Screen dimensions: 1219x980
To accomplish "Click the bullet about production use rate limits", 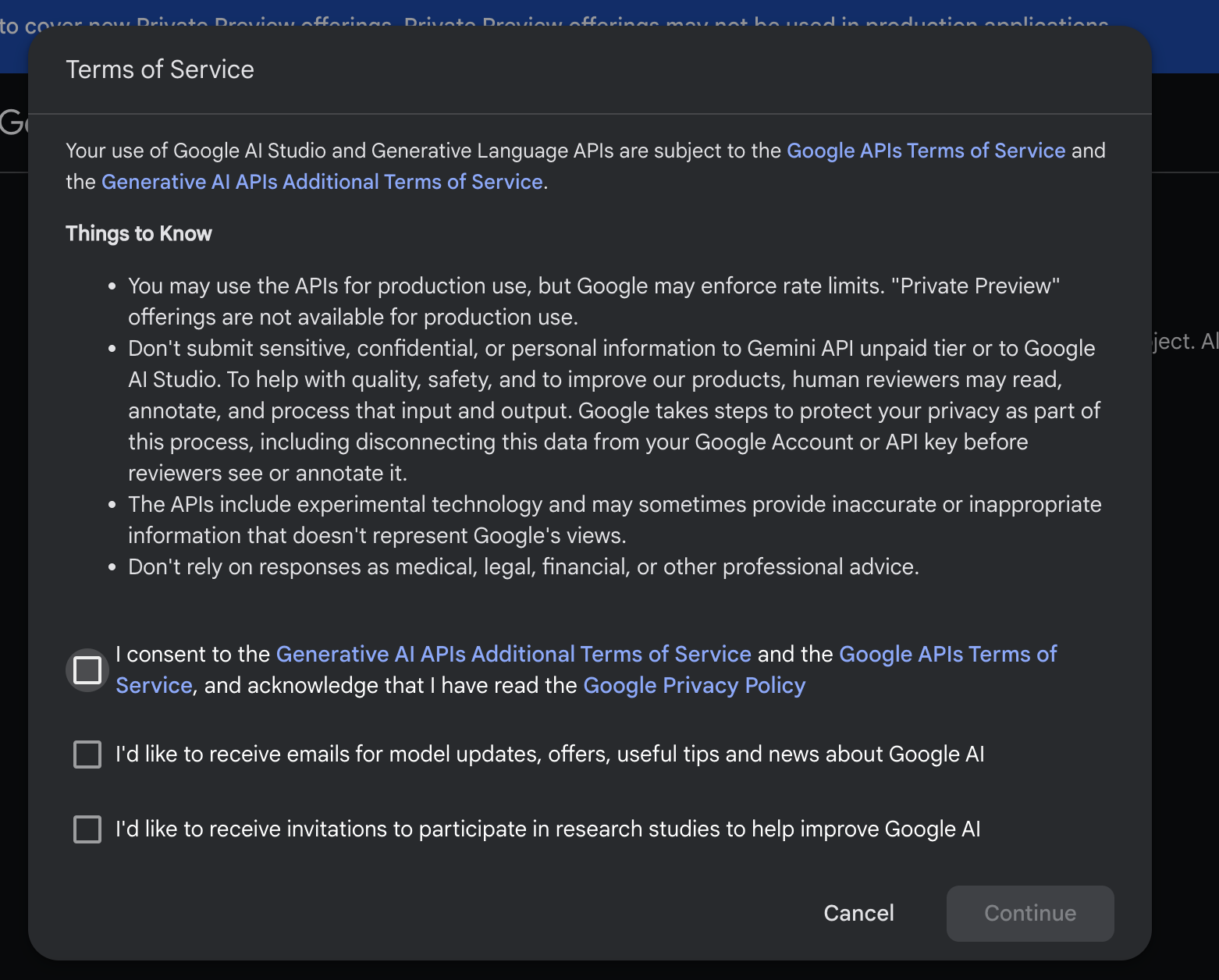I will 593,301.
